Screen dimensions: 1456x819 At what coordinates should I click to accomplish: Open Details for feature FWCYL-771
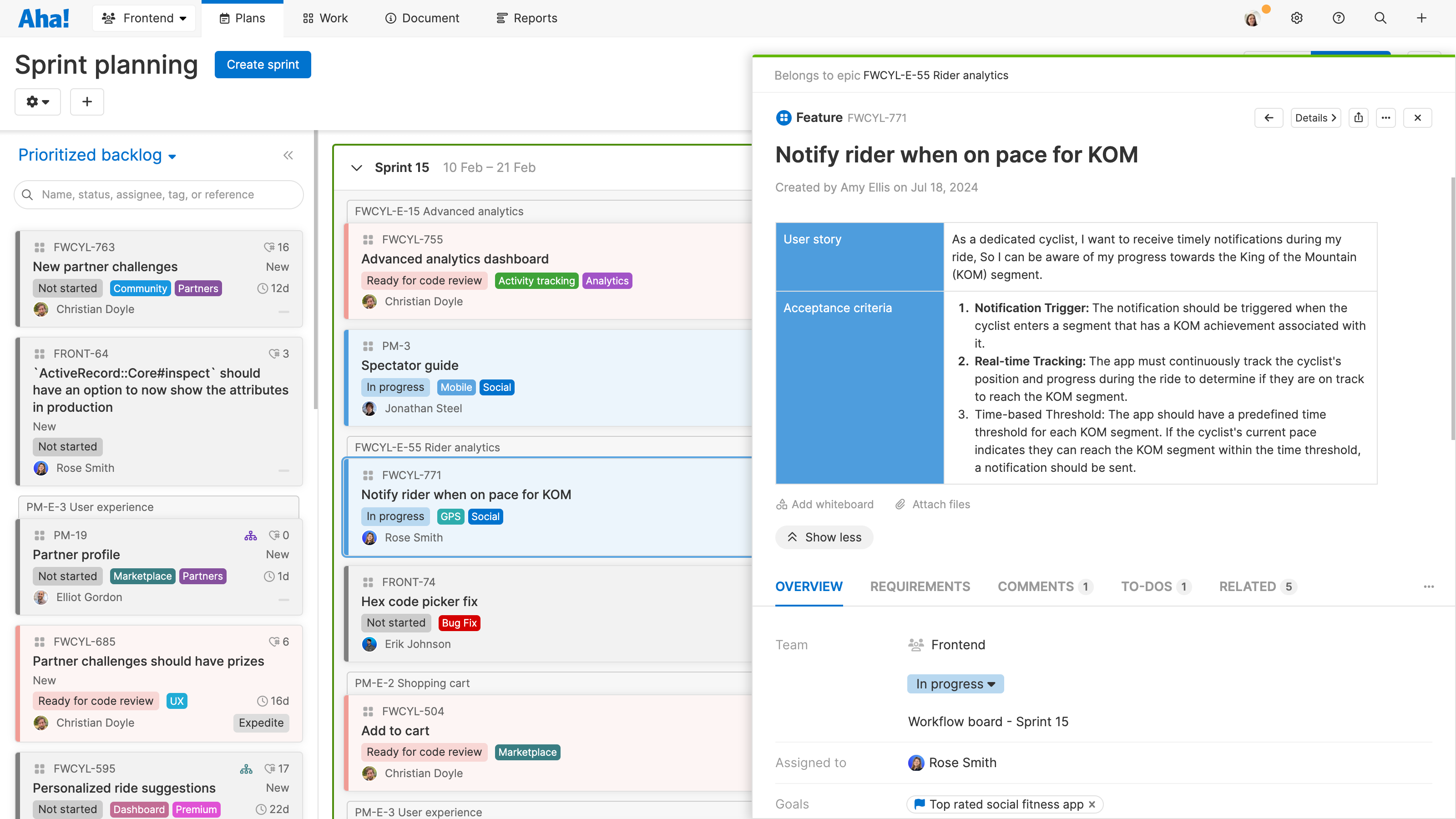pos(1316,117)
